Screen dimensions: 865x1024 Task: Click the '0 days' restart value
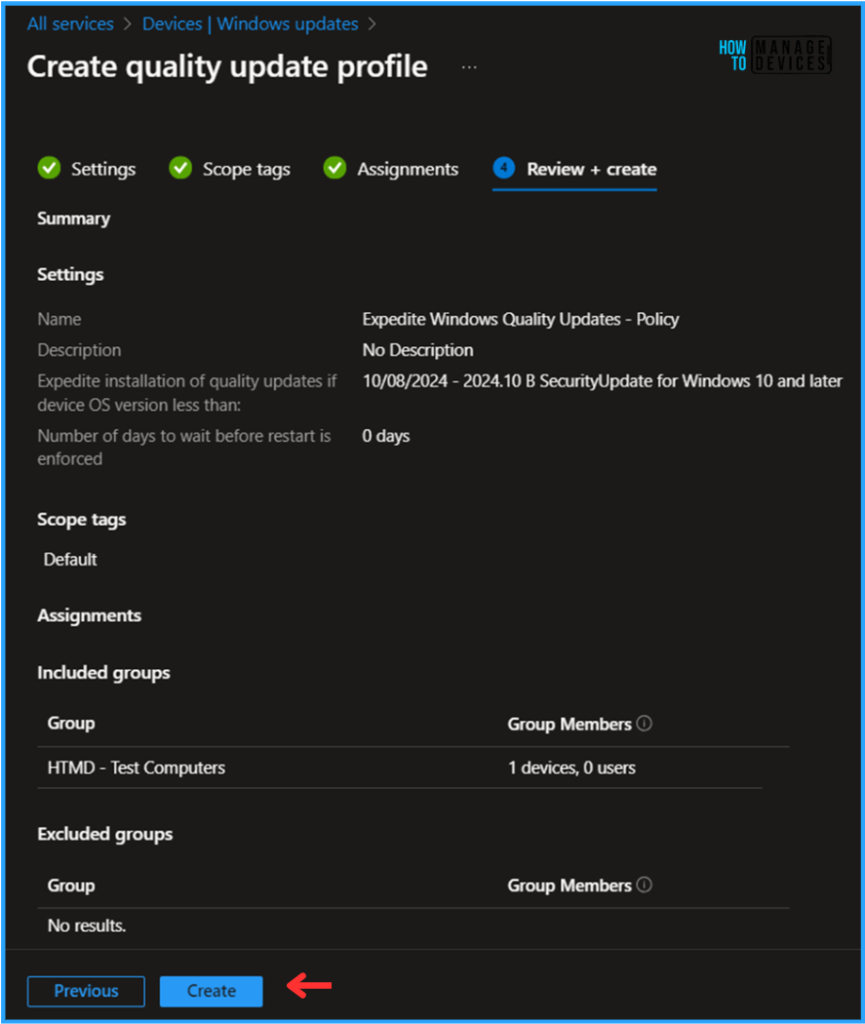point(386,436)
